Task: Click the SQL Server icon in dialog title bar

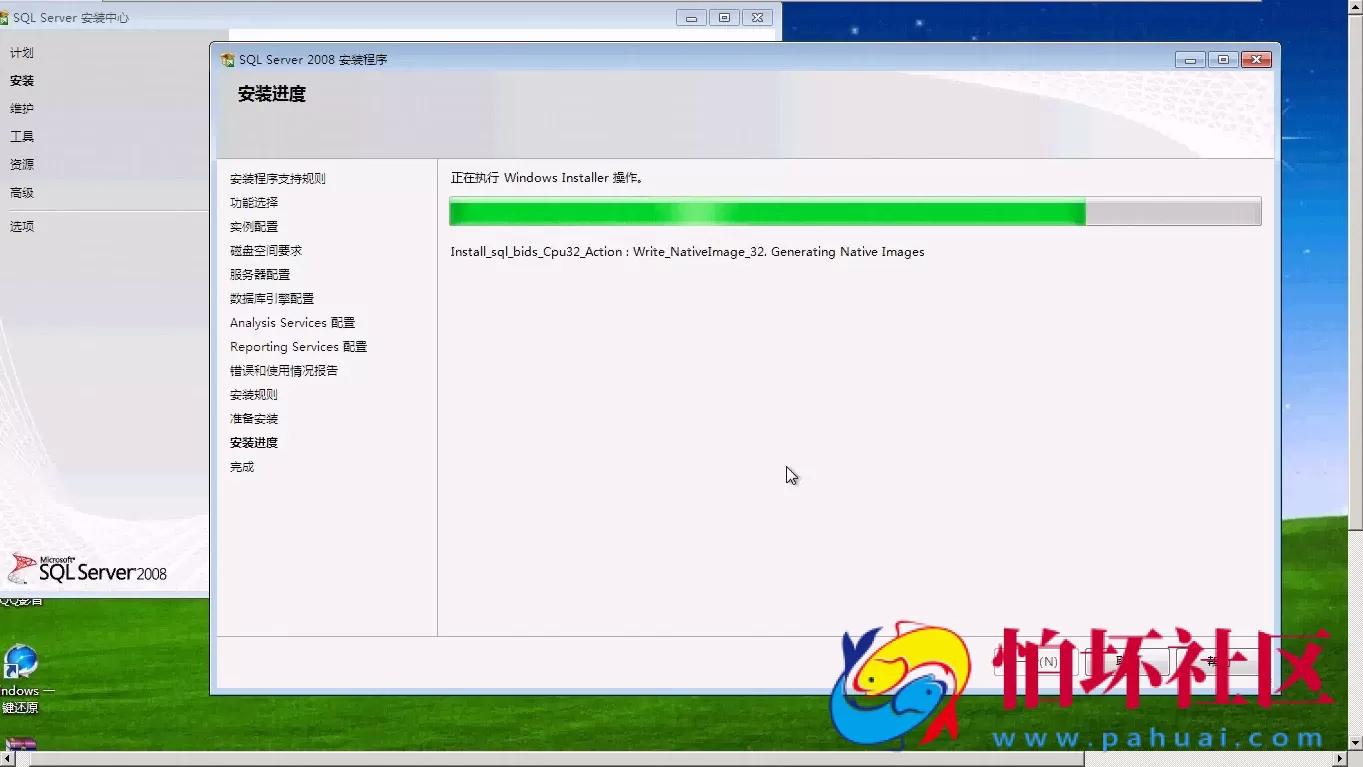Action: pyautogui.click(x=226, y=59)
